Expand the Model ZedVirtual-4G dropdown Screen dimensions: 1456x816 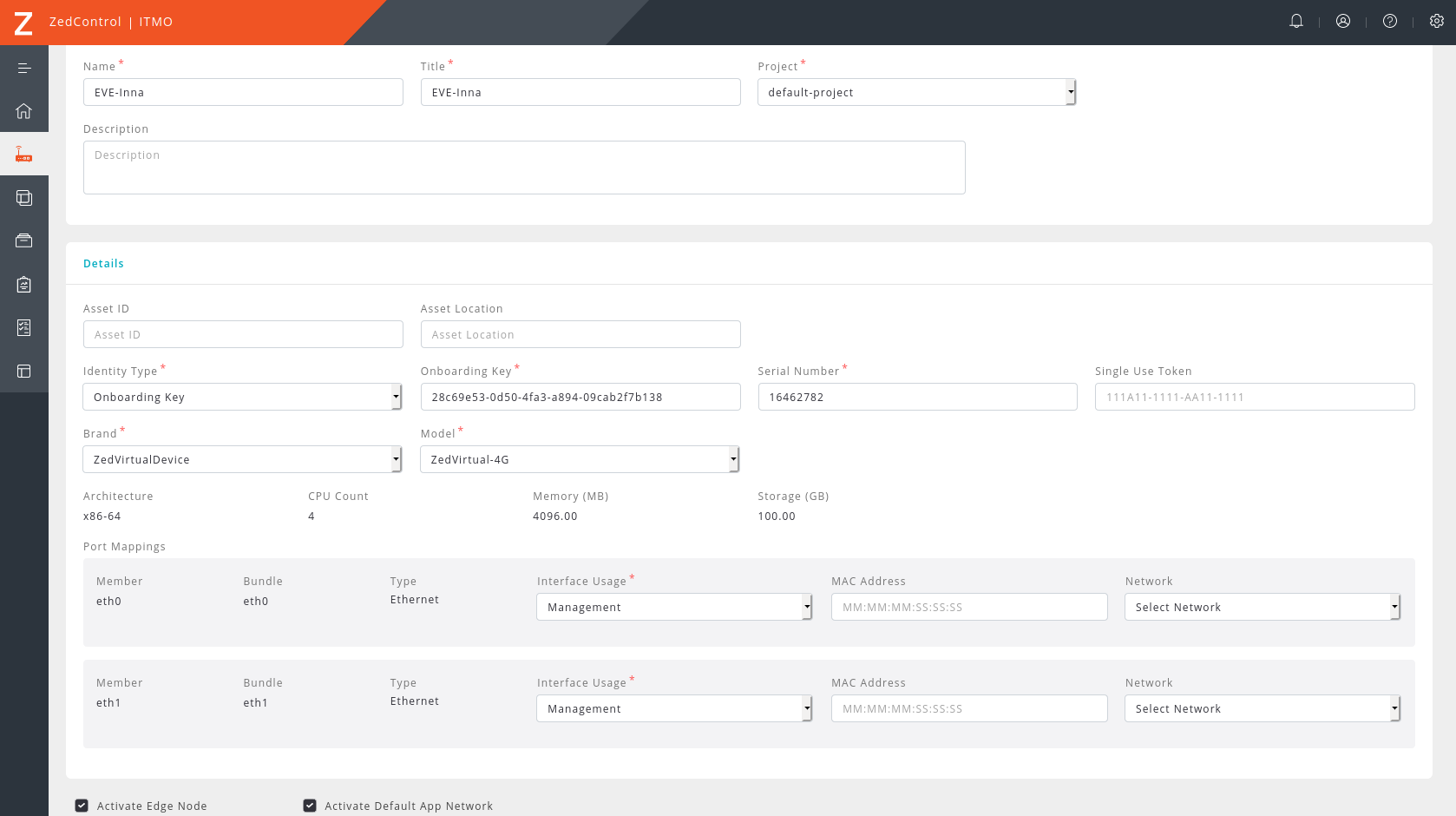pos(580,459)
